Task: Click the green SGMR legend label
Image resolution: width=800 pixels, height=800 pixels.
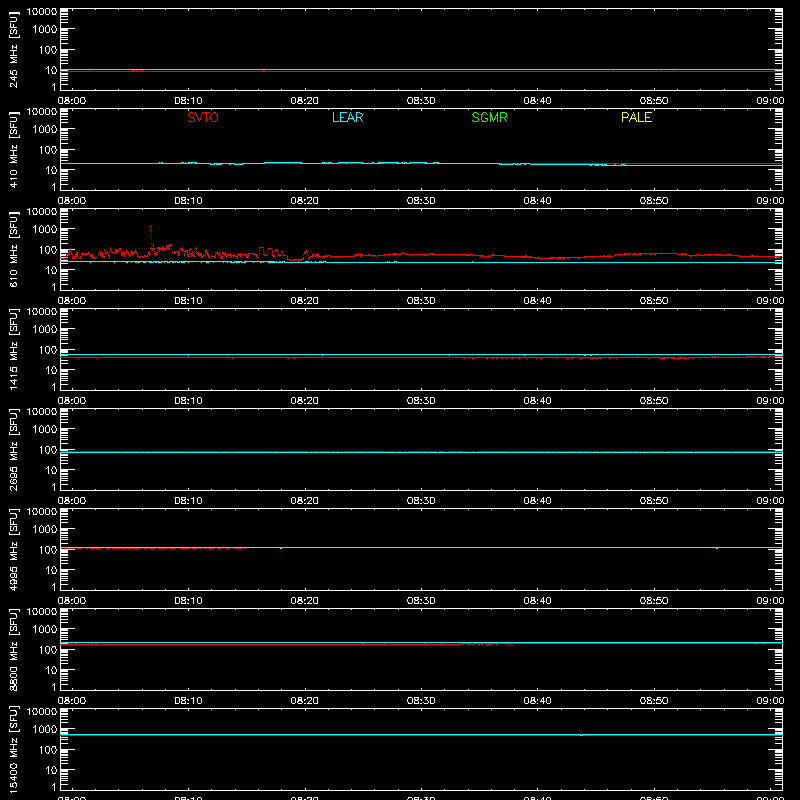Action: pos(489,117)
